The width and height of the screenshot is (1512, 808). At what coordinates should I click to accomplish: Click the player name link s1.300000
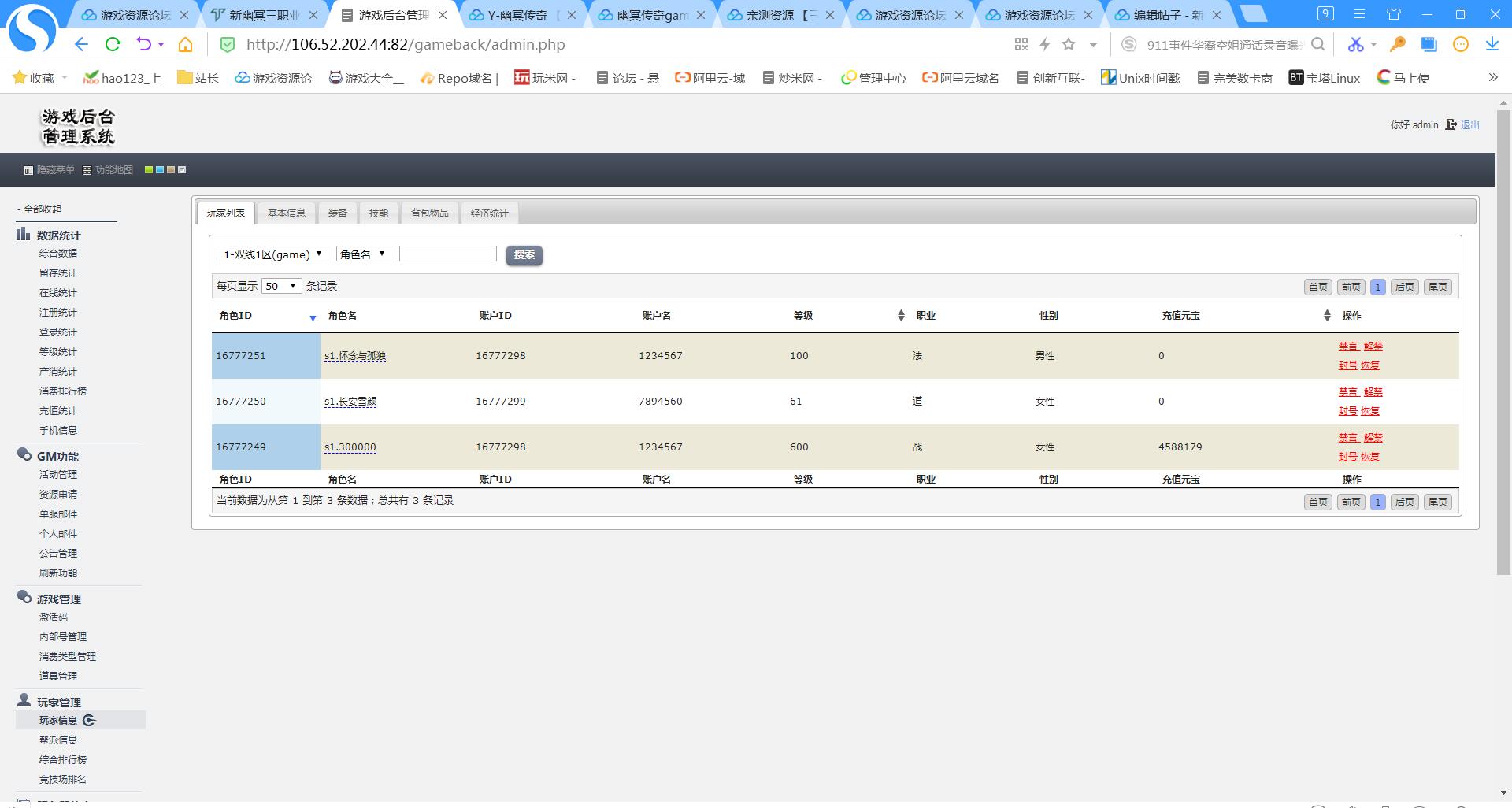[350, 447]
